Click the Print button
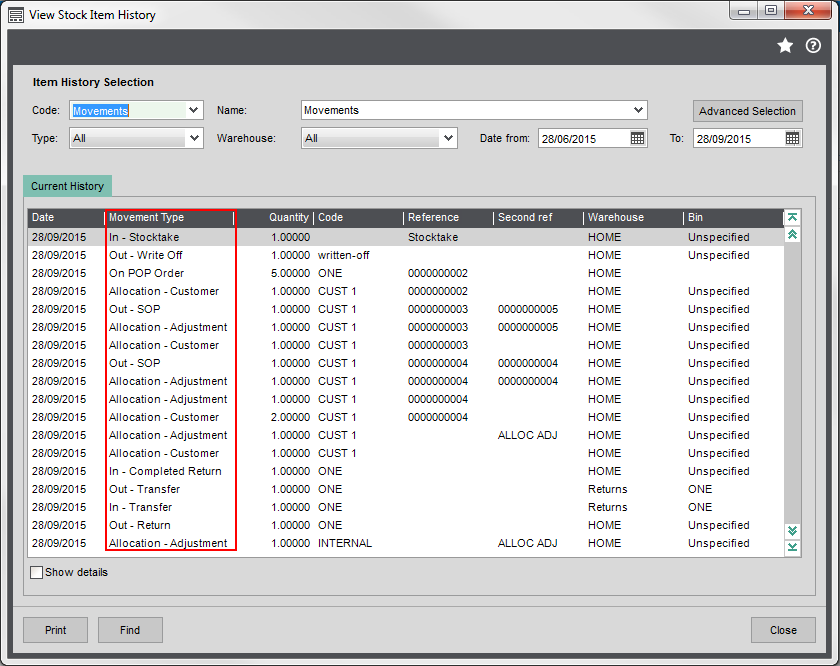The height and width of the screenshot is (666, 840). (55, 630)
